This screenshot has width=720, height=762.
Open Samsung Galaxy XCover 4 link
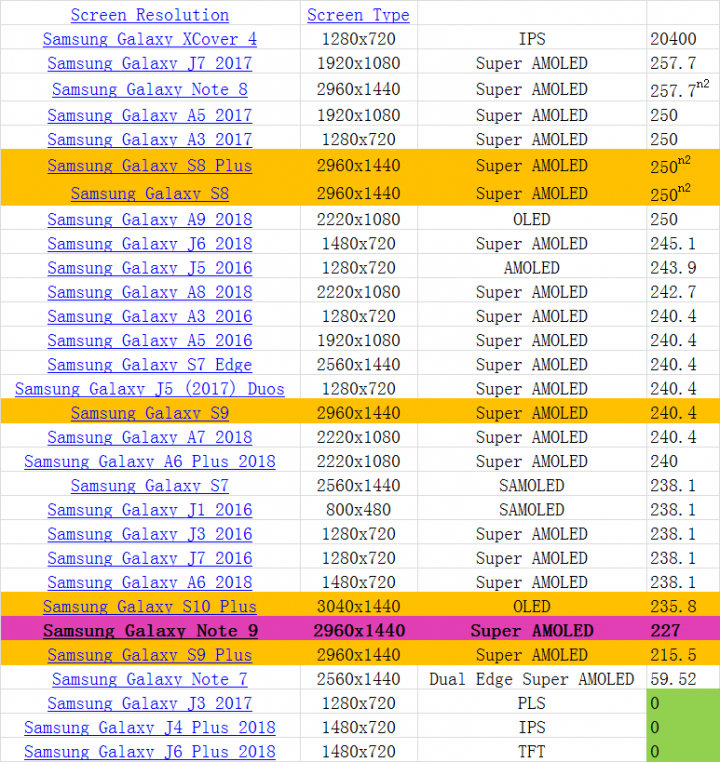pos(150,39)
